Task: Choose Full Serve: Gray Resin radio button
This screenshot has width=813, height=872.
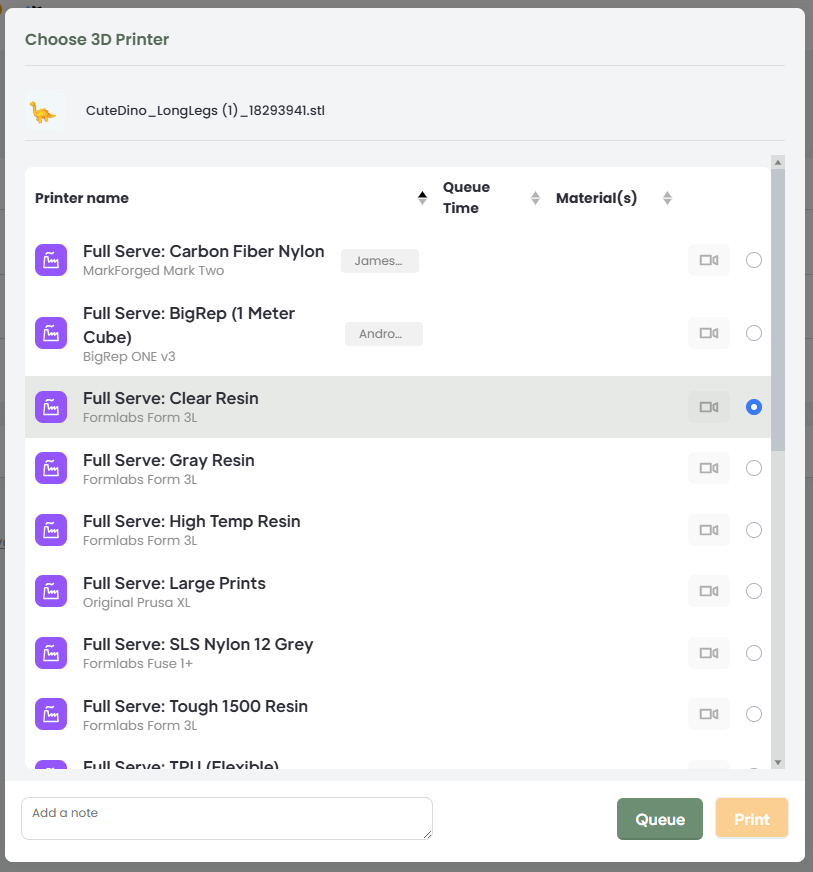Action: point(754,468)
